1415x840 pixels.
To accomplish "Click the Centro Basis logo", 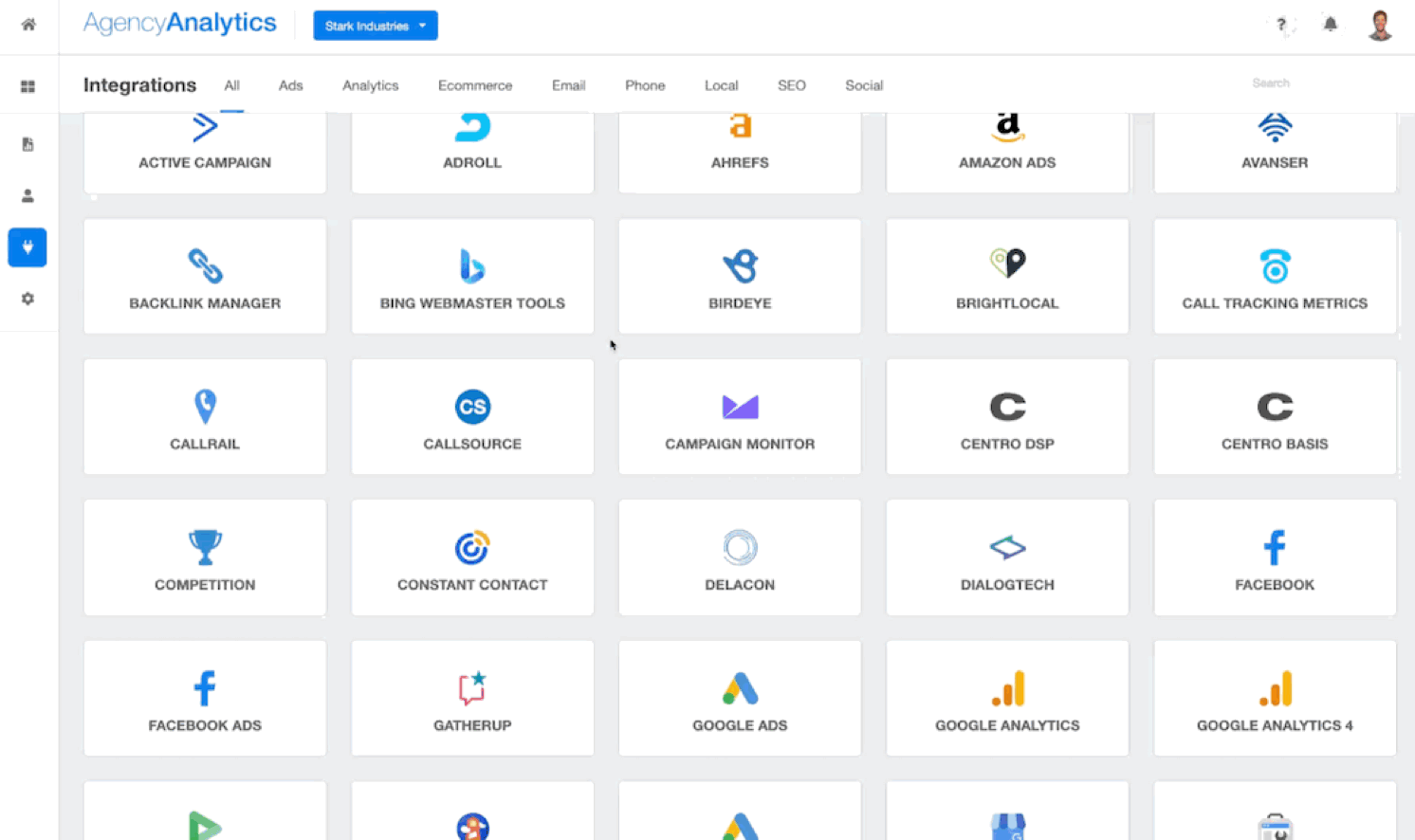I will (x=1275, y=407).
